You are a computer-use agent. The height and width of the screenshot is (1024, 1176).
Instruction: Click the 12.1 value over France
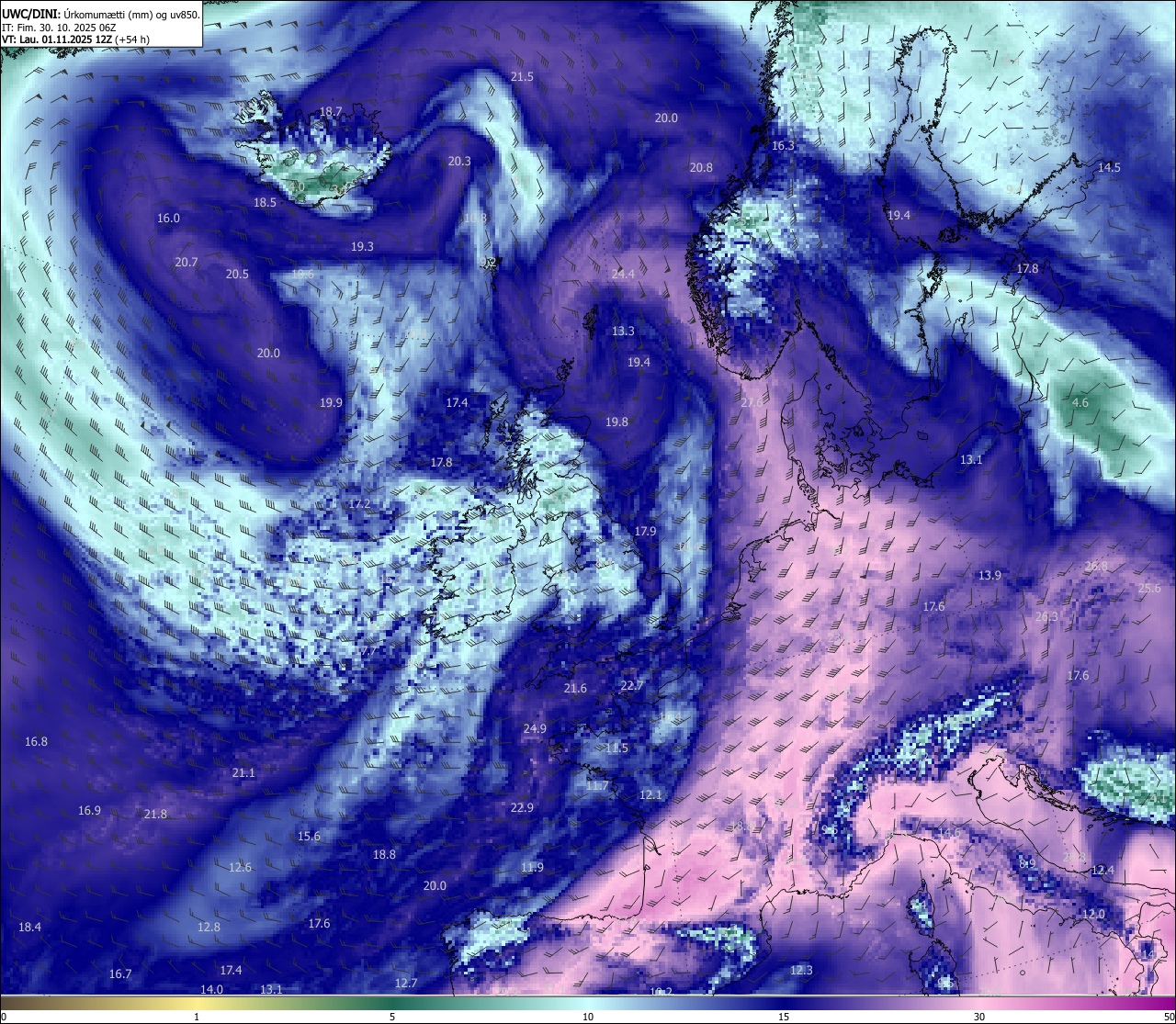pos(650,795)
